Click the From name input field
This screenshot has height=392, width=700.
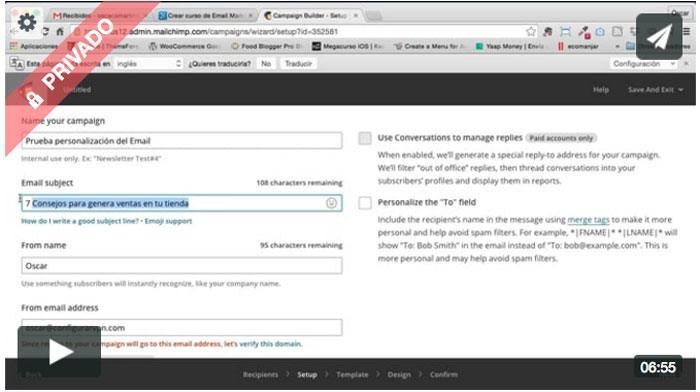point(182,266)
